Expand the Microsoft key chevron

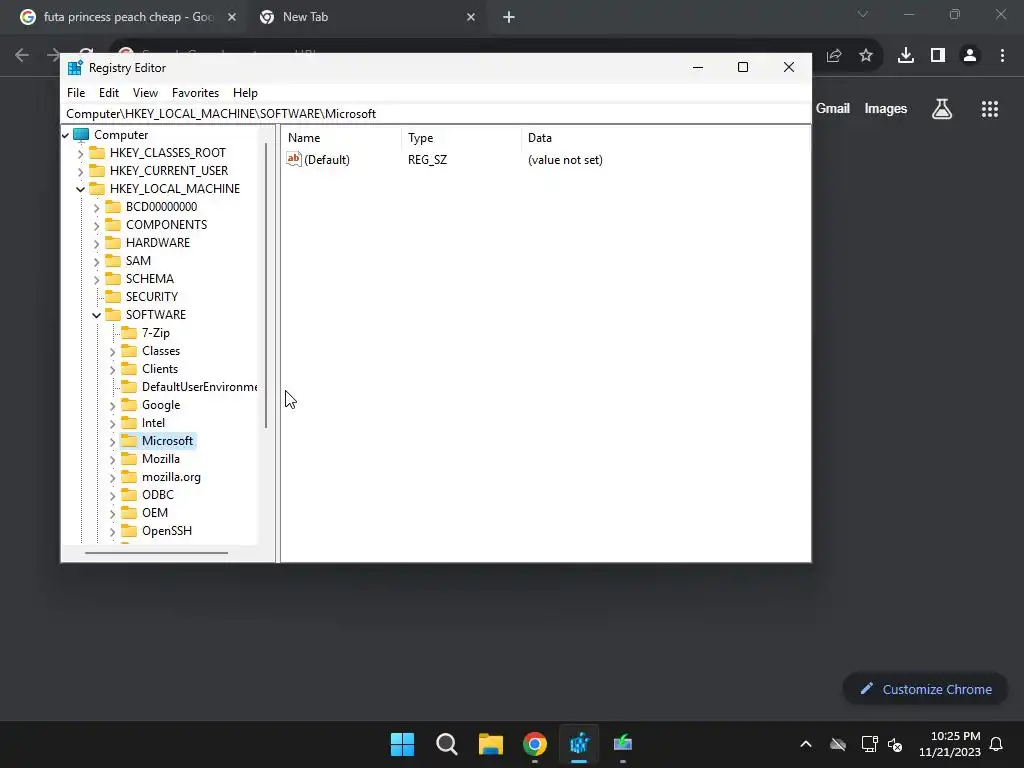pos(112,442)
